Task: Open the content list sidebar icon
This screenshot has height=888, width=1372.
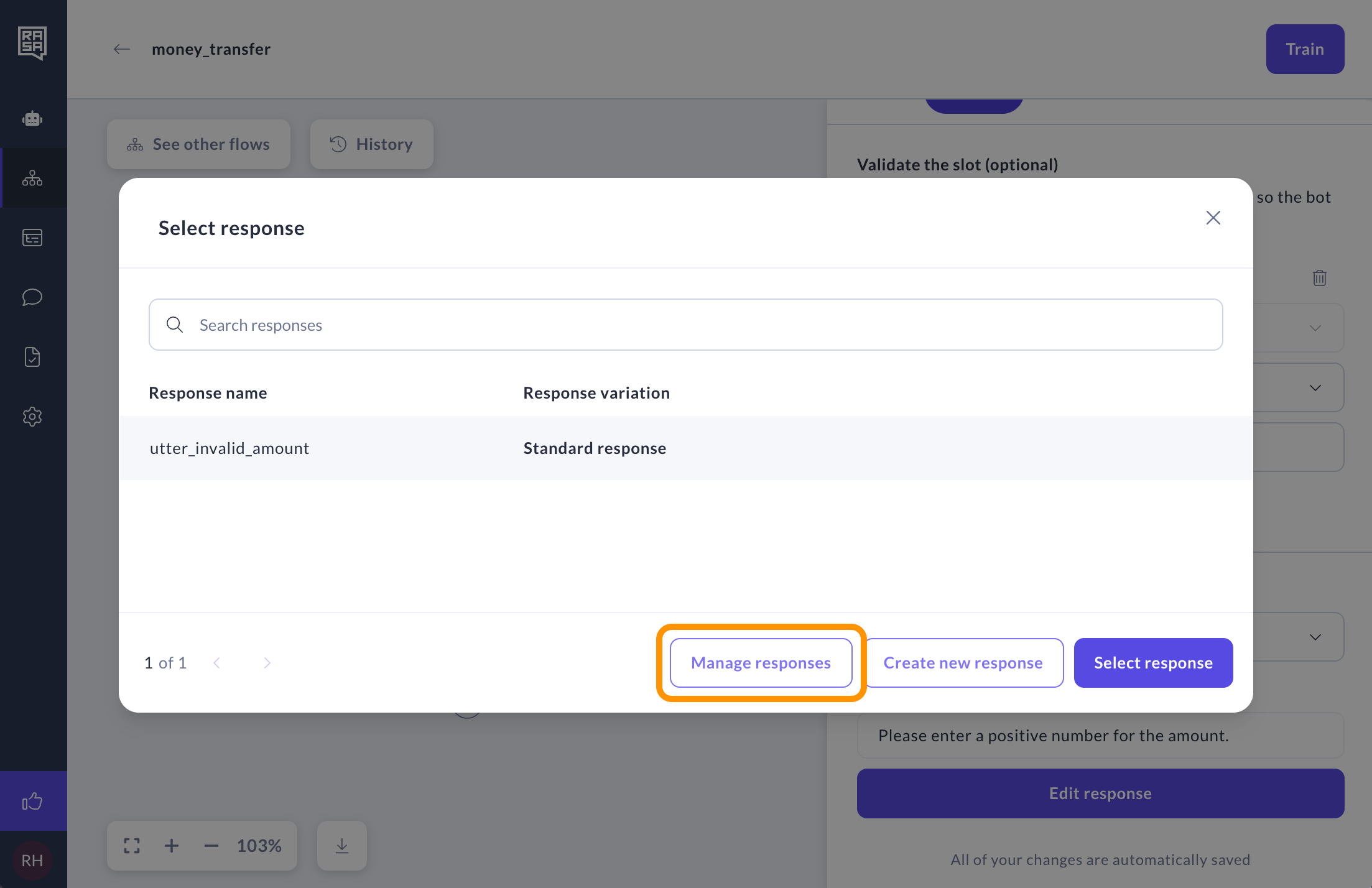Action: click(x=32, y=238)
